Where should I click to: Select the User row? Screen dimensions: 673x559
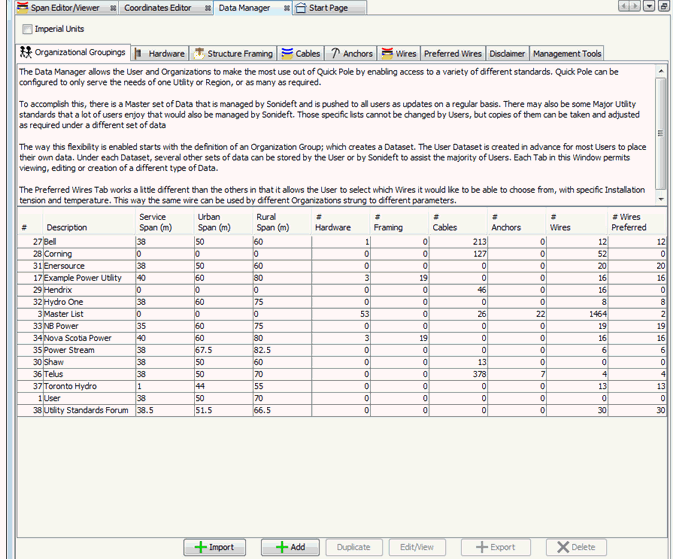(342, 398)
